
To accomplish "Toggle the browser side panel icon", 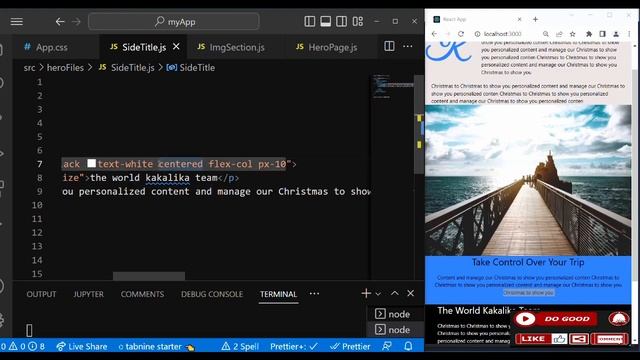I will click(602, 34).
